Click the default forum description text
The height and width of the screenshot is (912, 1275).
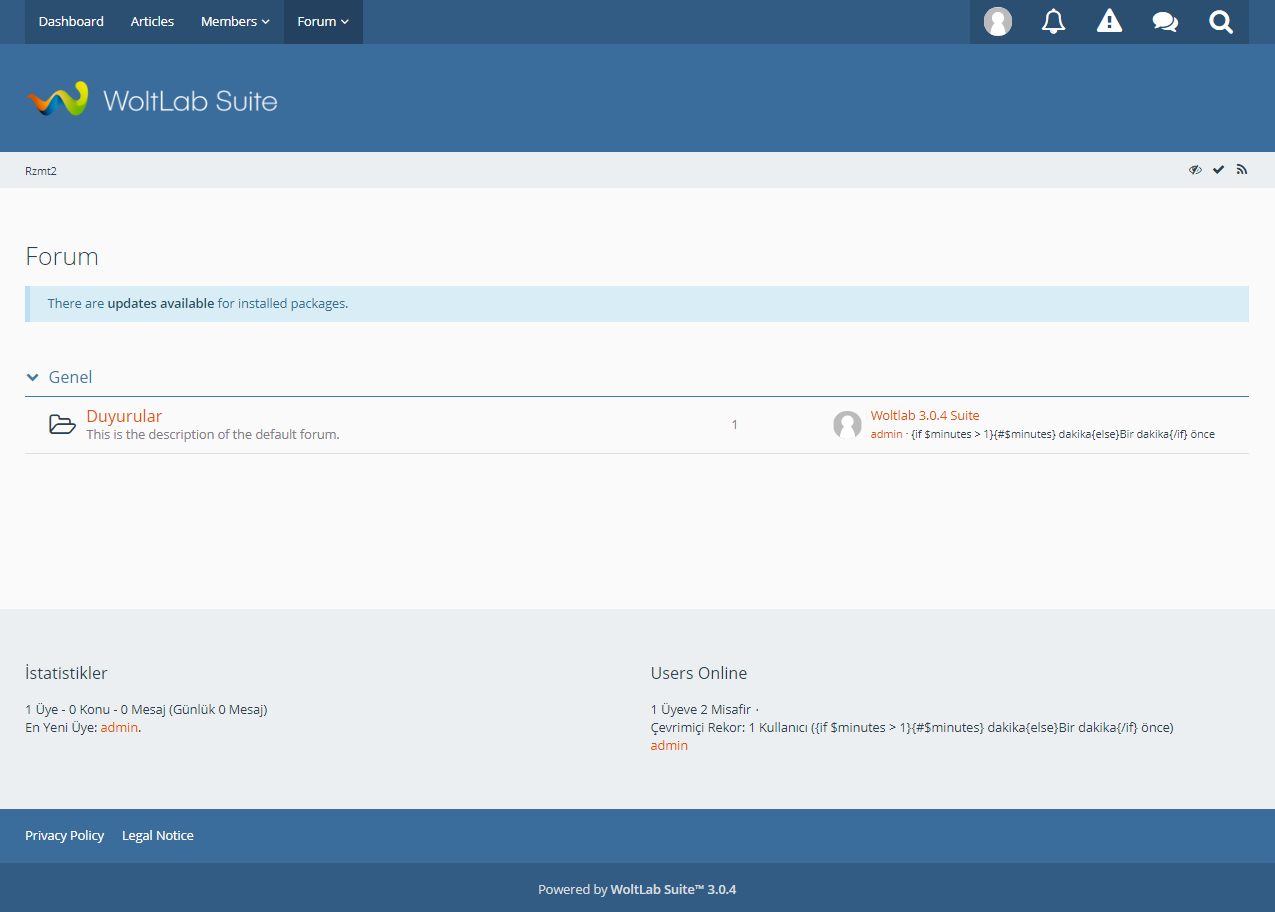click(213, 434)
